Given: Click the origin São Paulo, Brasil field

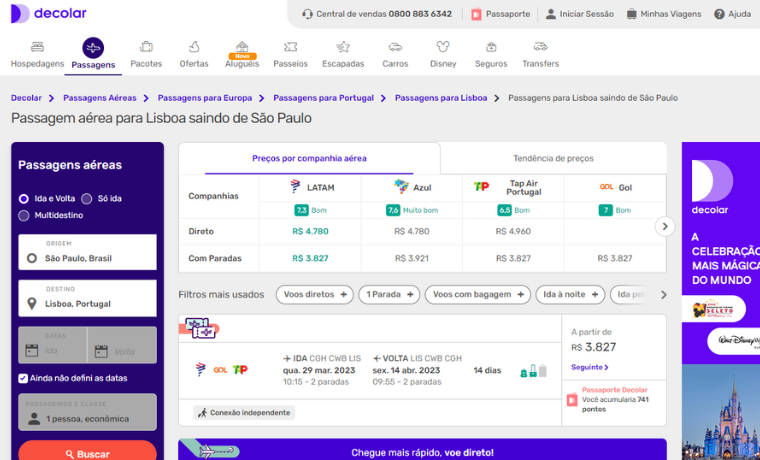Looking at the screenshot, I should [x=87, y=252].
